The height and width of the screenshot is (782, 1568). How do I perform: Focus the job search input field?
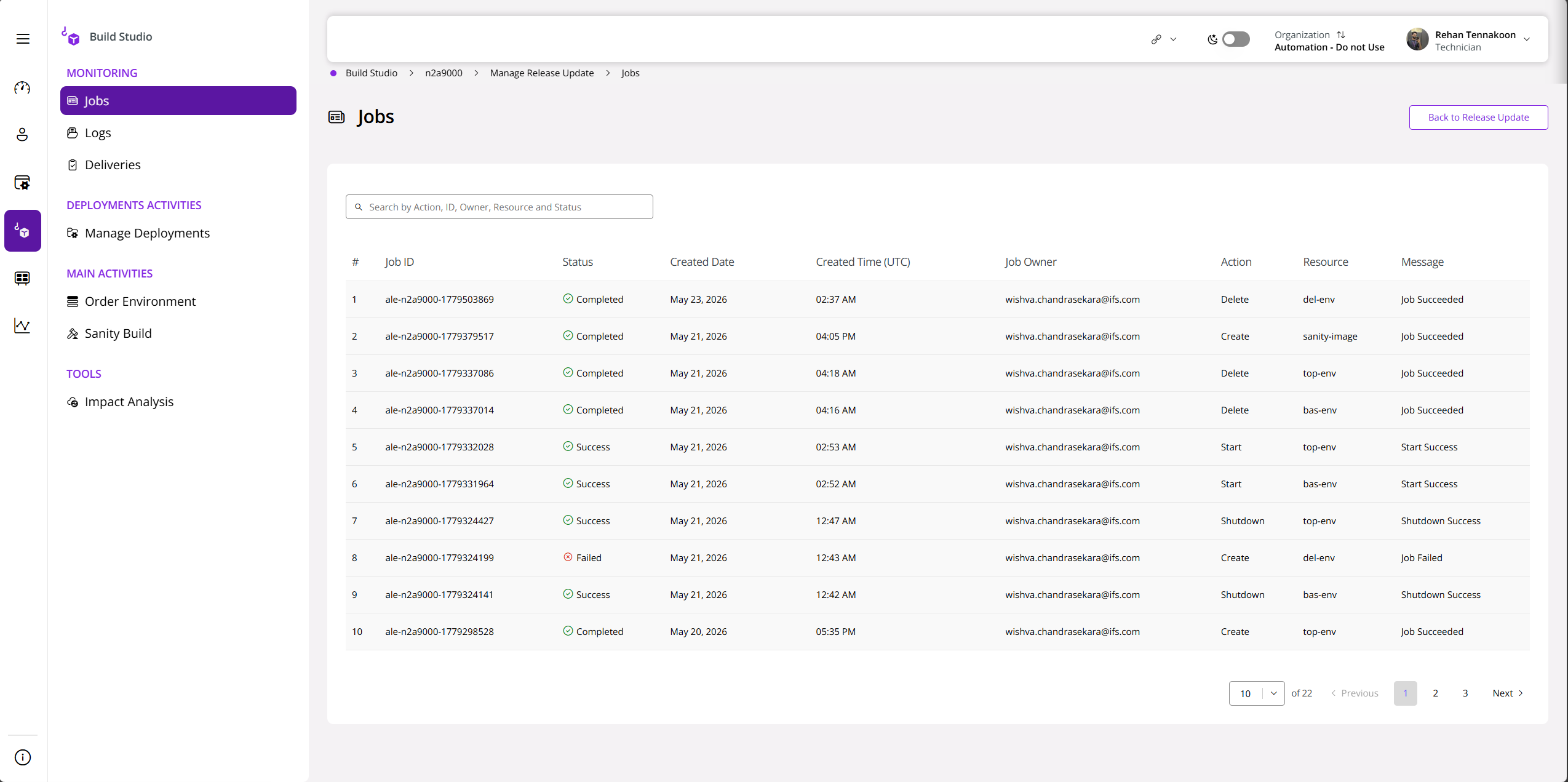click(x=499, y=207)
